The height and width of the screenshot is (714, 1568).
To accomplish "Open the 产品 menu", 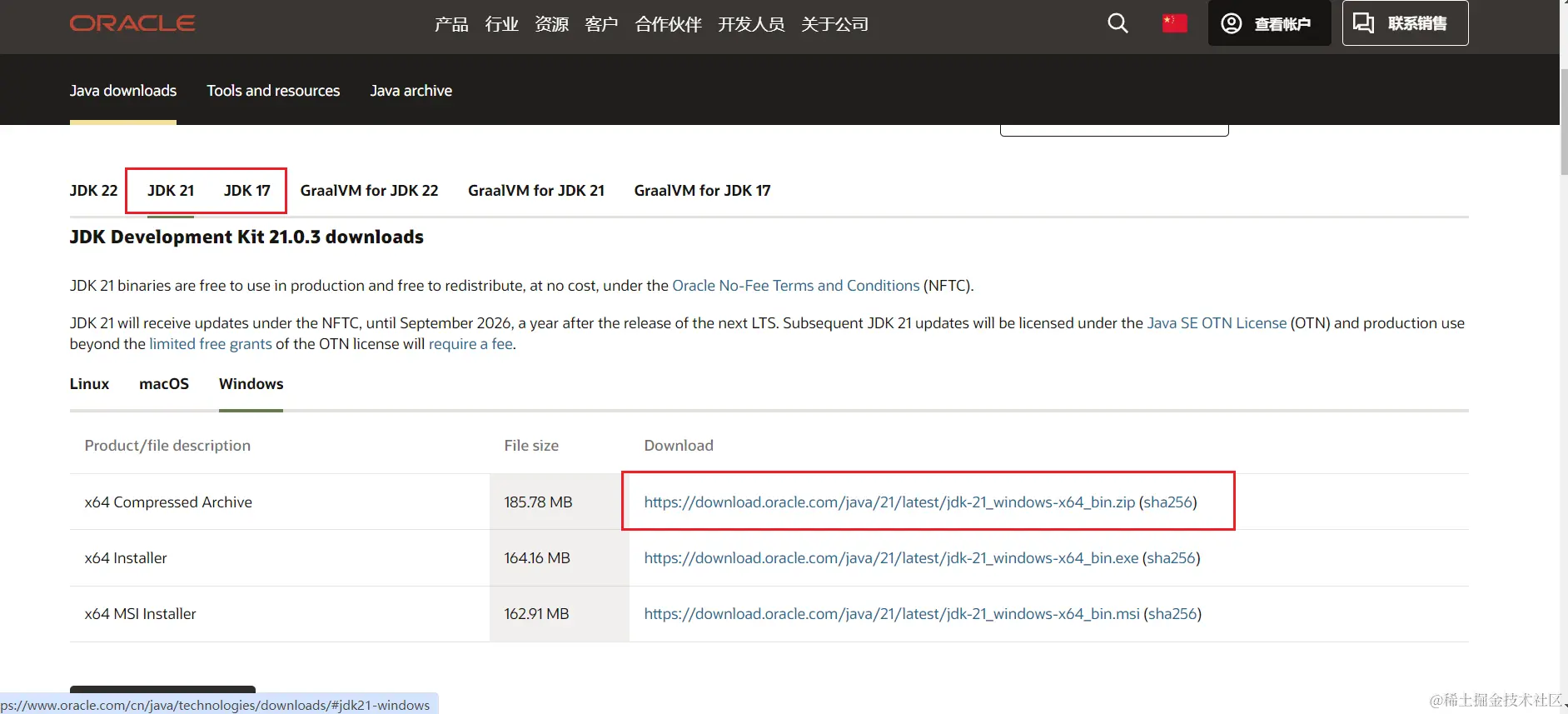I will 451,24.
